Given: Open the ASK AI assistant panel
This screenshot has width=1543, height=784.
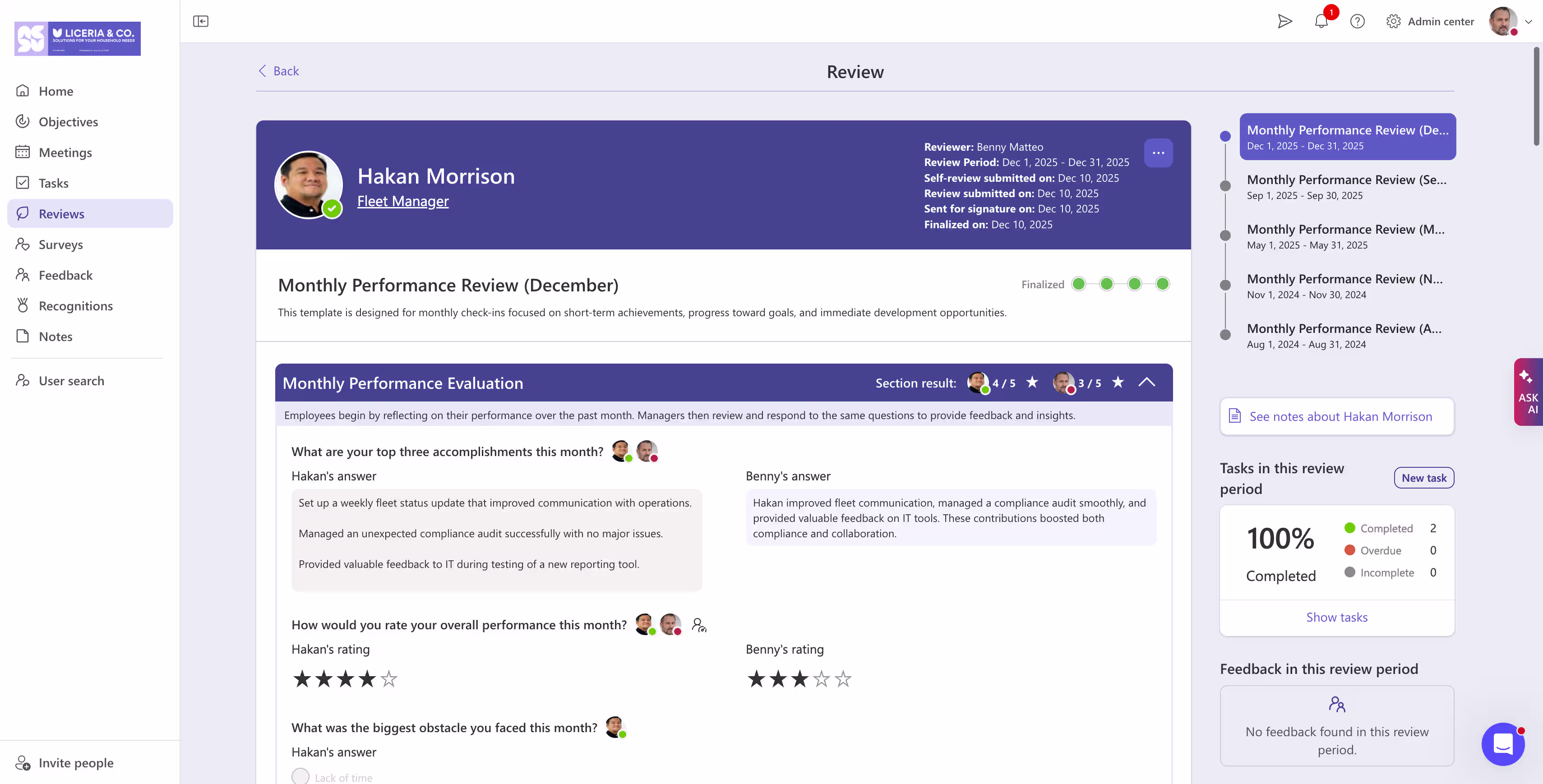Looking at the screenshot, I should 1527,392.
